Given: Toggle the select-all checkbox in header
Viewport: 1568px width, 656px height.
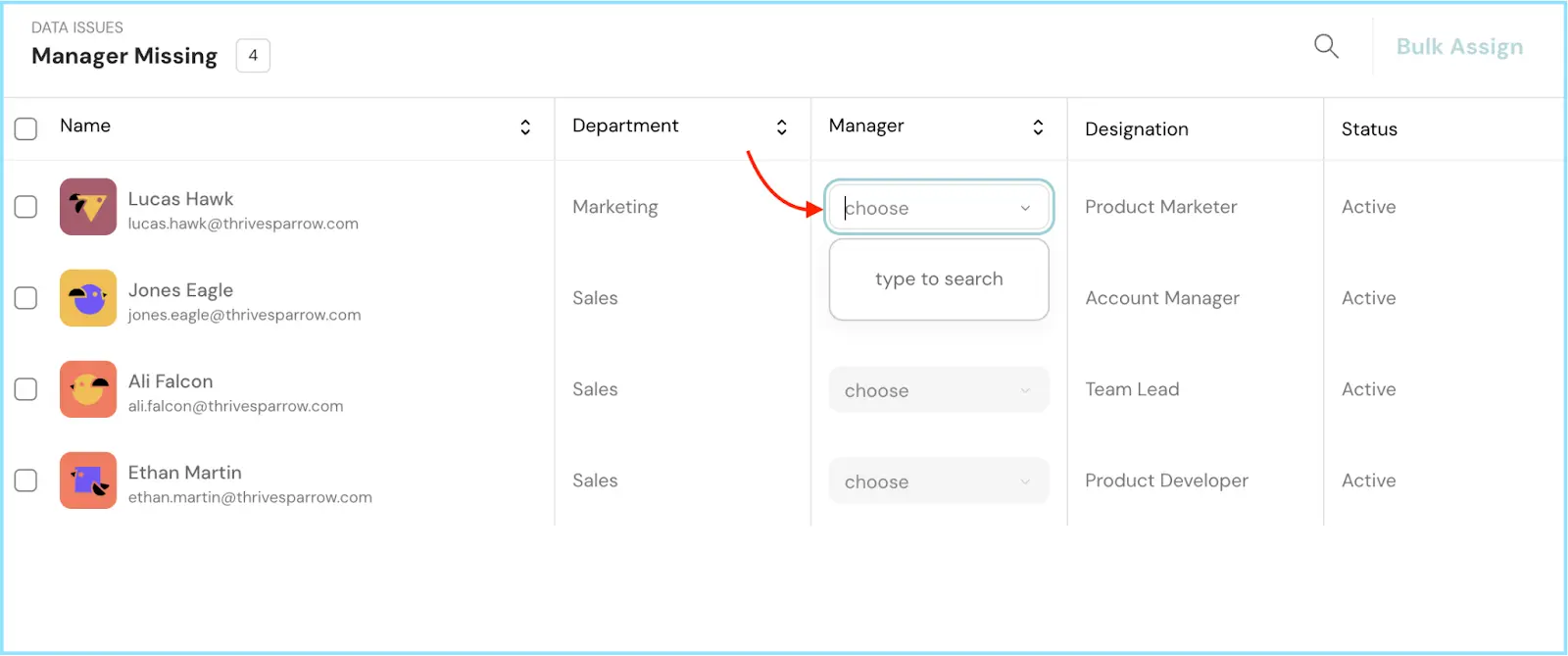Looking at the screenshot, I should coord(26,128).
